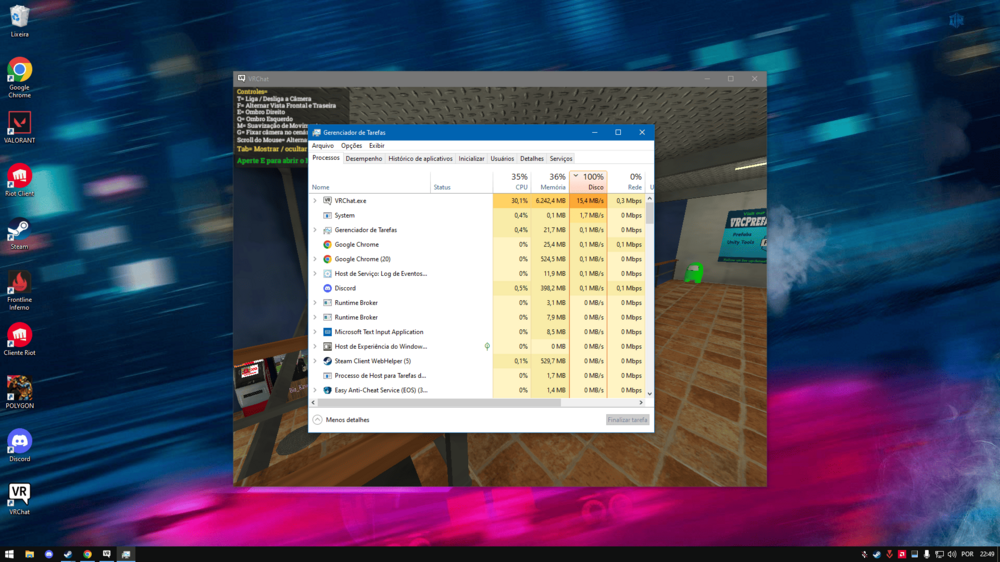Open the Frontline Inferno desktop icon

point(19,283)
